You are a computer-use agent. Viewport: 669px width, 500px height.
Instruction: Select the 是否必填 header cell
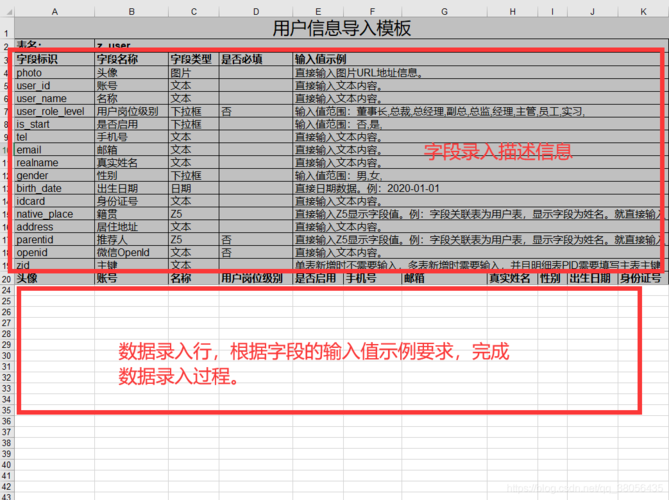pyautogui.click(x=256, y=59)
